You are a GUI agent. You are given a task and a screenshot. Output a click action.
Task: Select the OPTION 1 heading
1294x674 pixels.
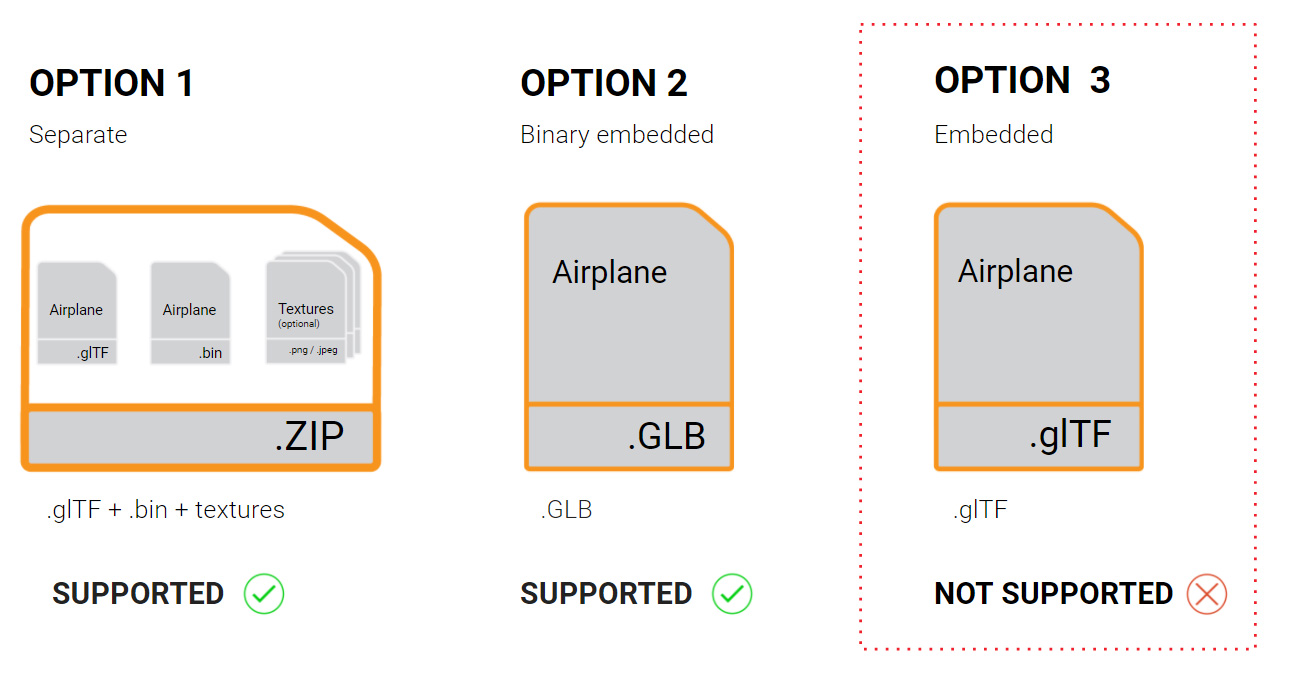pos(111,83)
